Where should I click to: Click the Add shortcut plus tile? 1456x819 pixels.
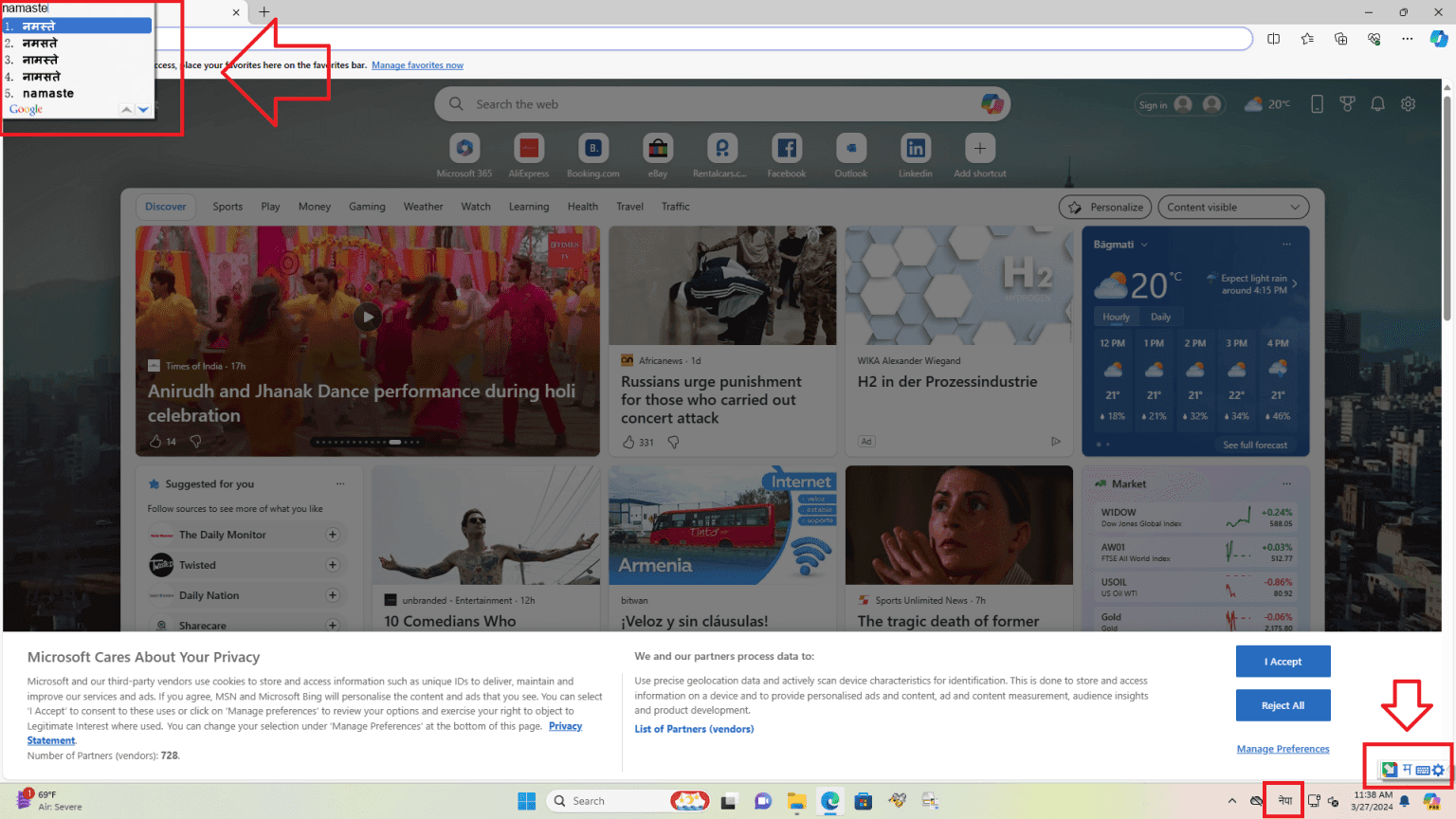980,149
